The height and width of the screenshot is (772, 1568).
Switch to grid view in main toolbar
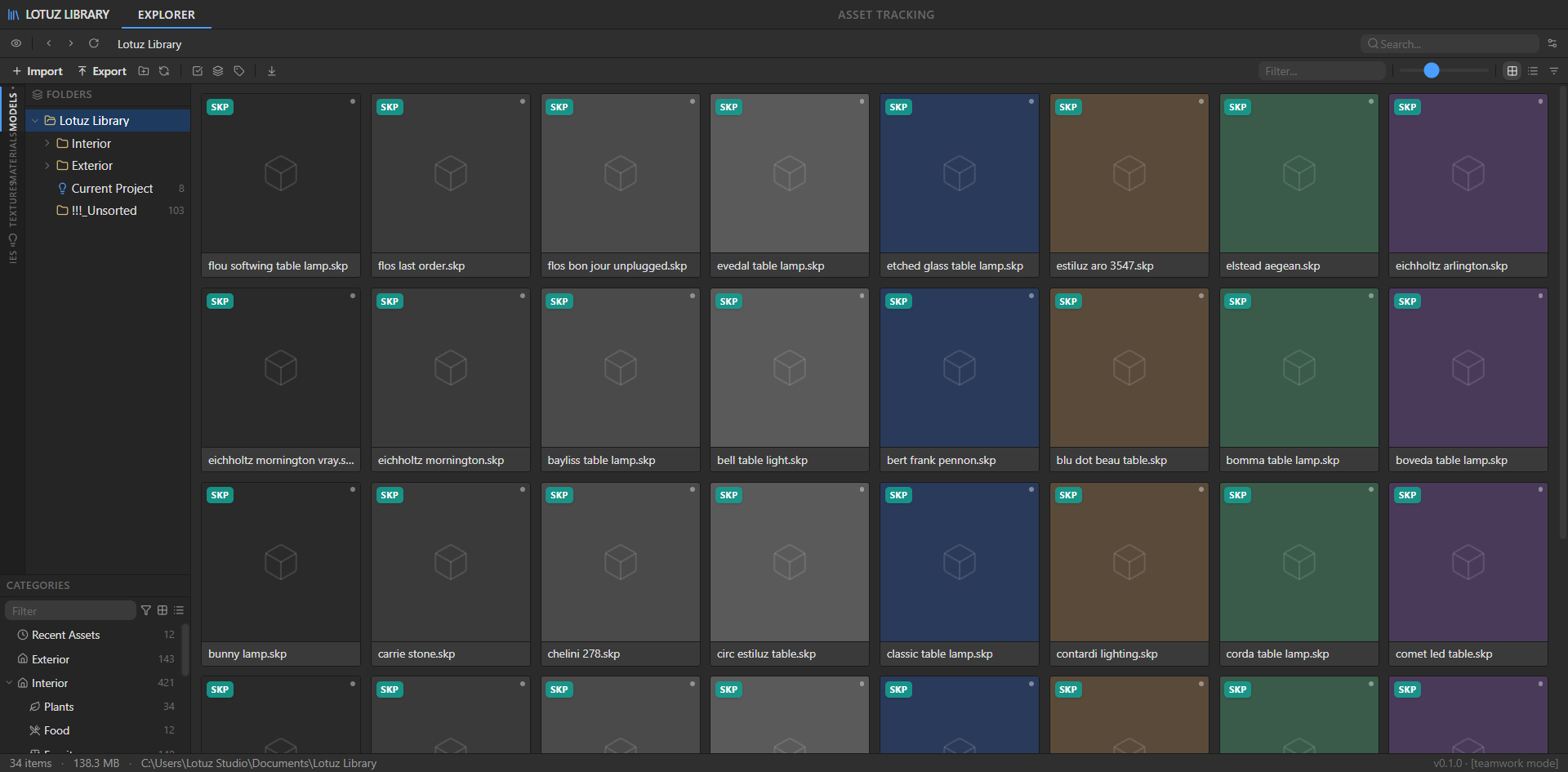pos(1512,71)
